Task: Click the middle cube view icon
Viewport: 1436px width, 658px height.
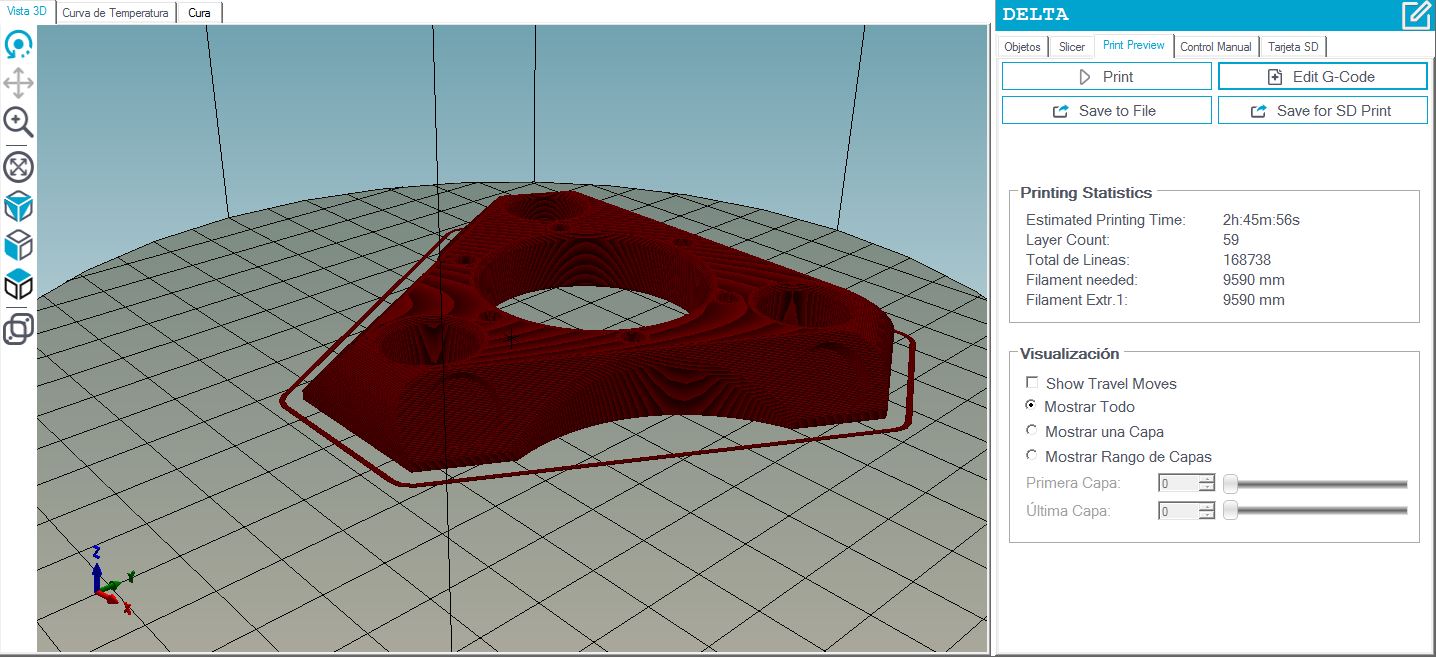Action: tap(19, 245)
